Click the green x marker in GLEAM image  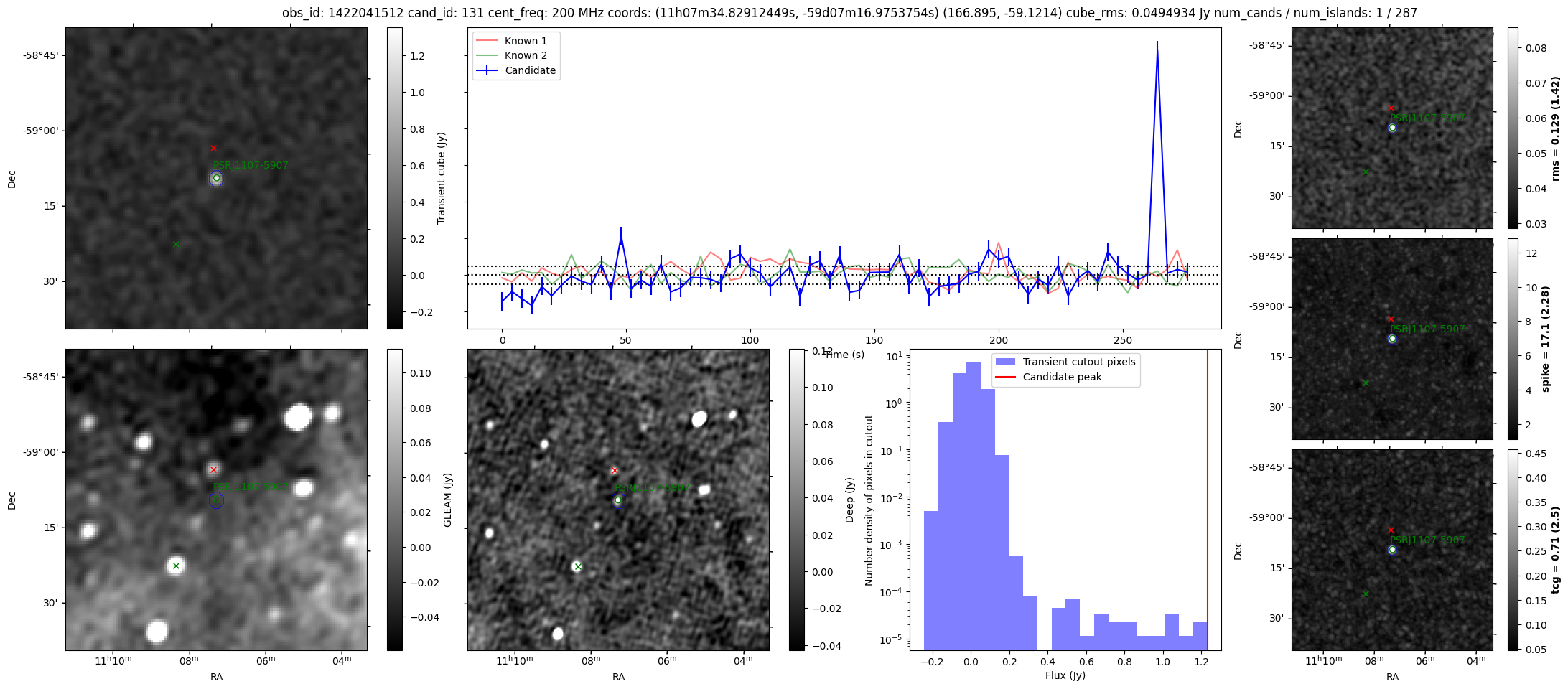(x=176, y=566)
